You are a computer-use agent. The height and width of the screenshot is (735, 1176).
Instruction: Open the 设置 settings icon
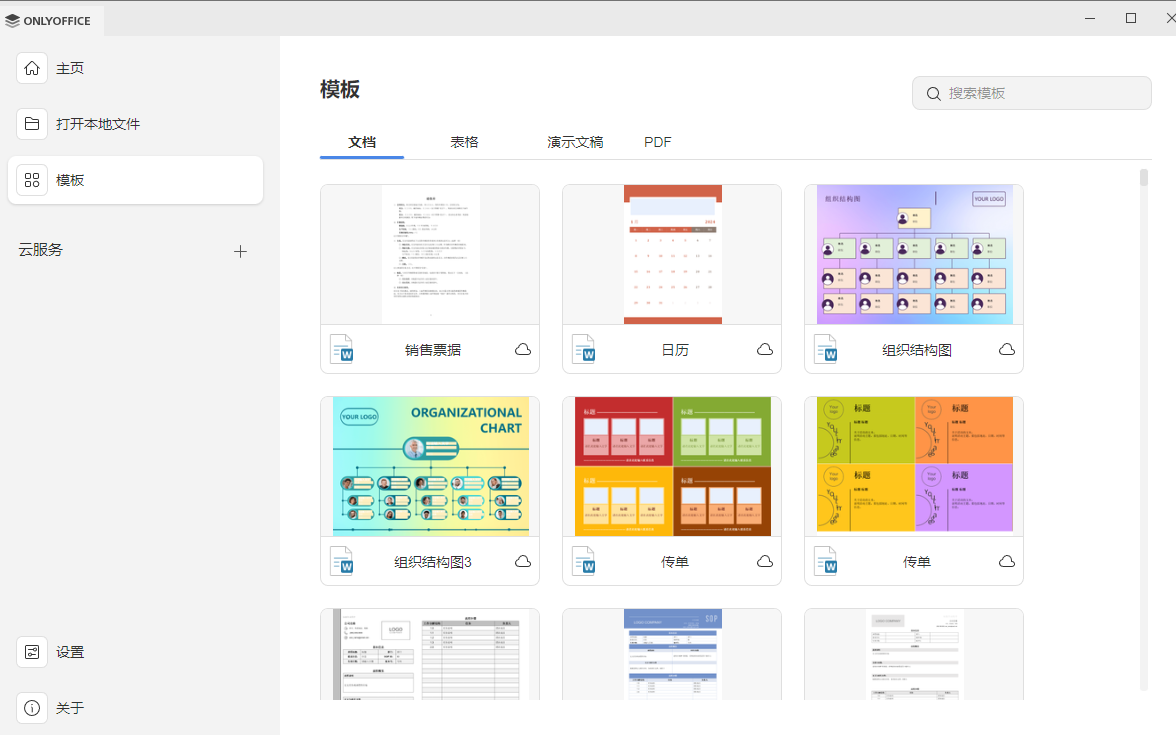tap(32, 652)
